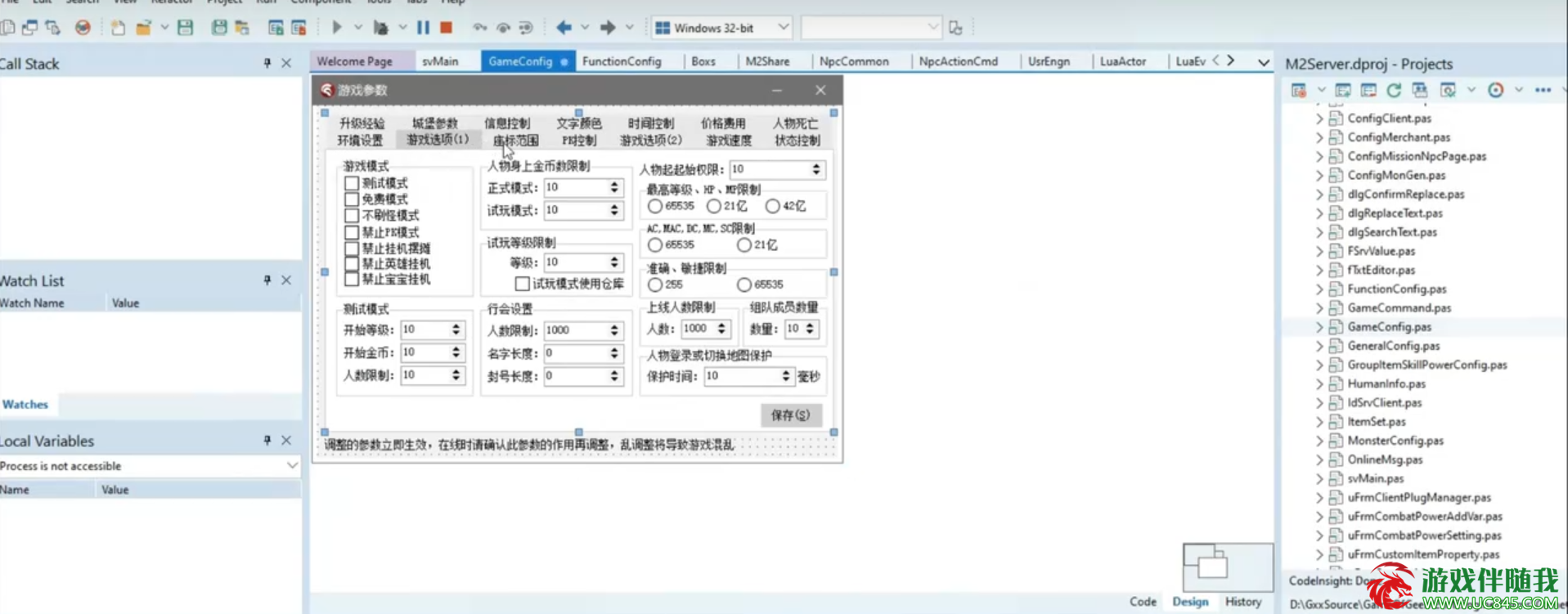Click the 人数限制 spinner arrows under 行会设置
Viewport: 1568px width, 614px height.
[614, 330]
